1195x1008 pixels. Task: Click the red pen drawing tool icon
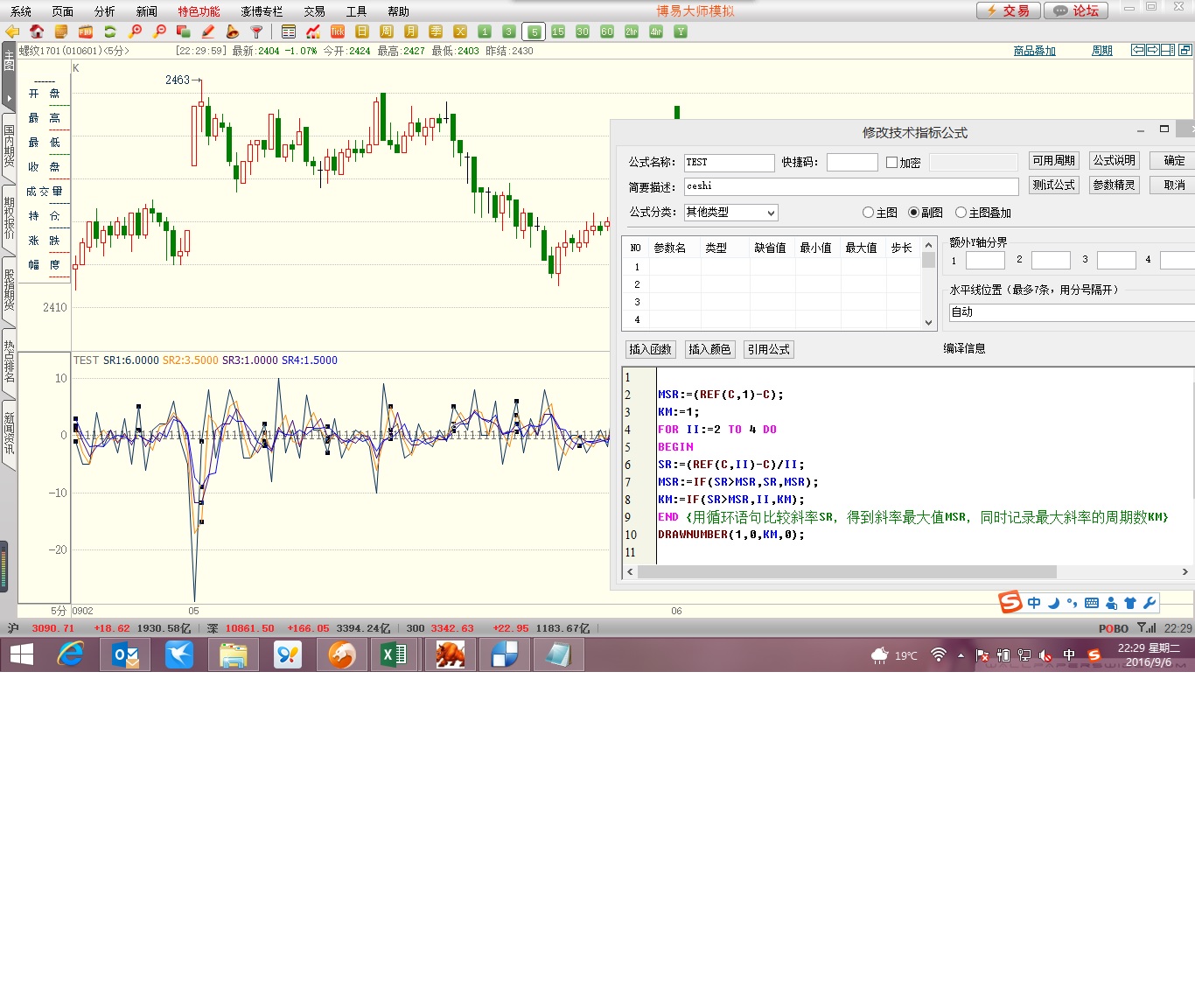coord(208,31)
